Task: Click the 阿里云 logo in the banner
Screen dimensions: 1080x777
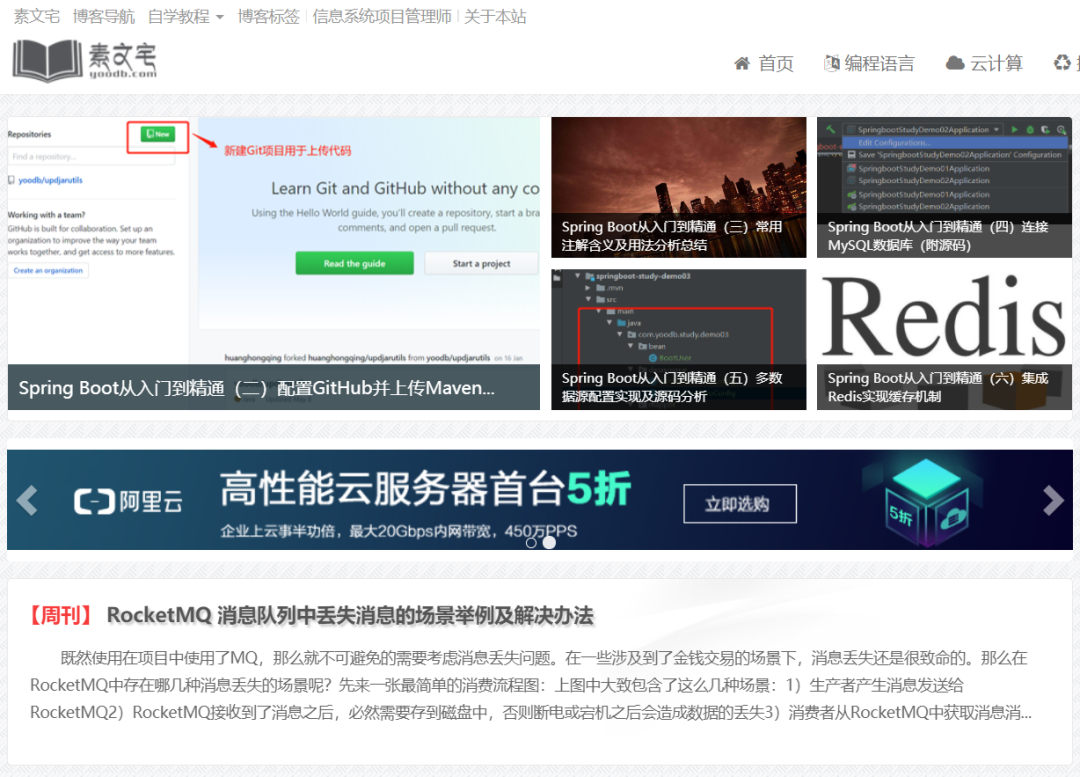Action: (x=128, y=501)
